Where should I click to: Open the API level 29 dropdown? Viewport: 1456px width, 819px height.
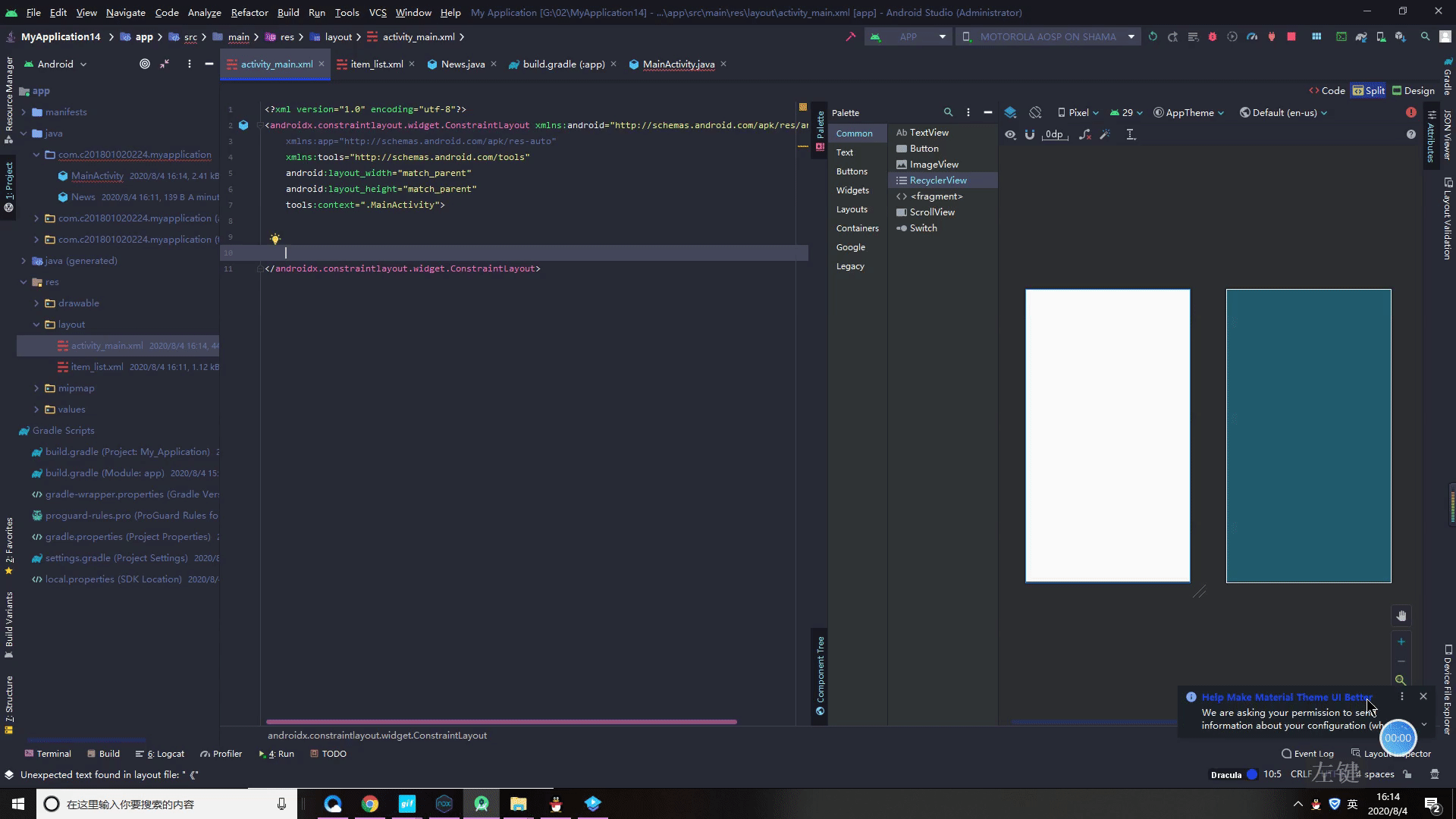1127,111
